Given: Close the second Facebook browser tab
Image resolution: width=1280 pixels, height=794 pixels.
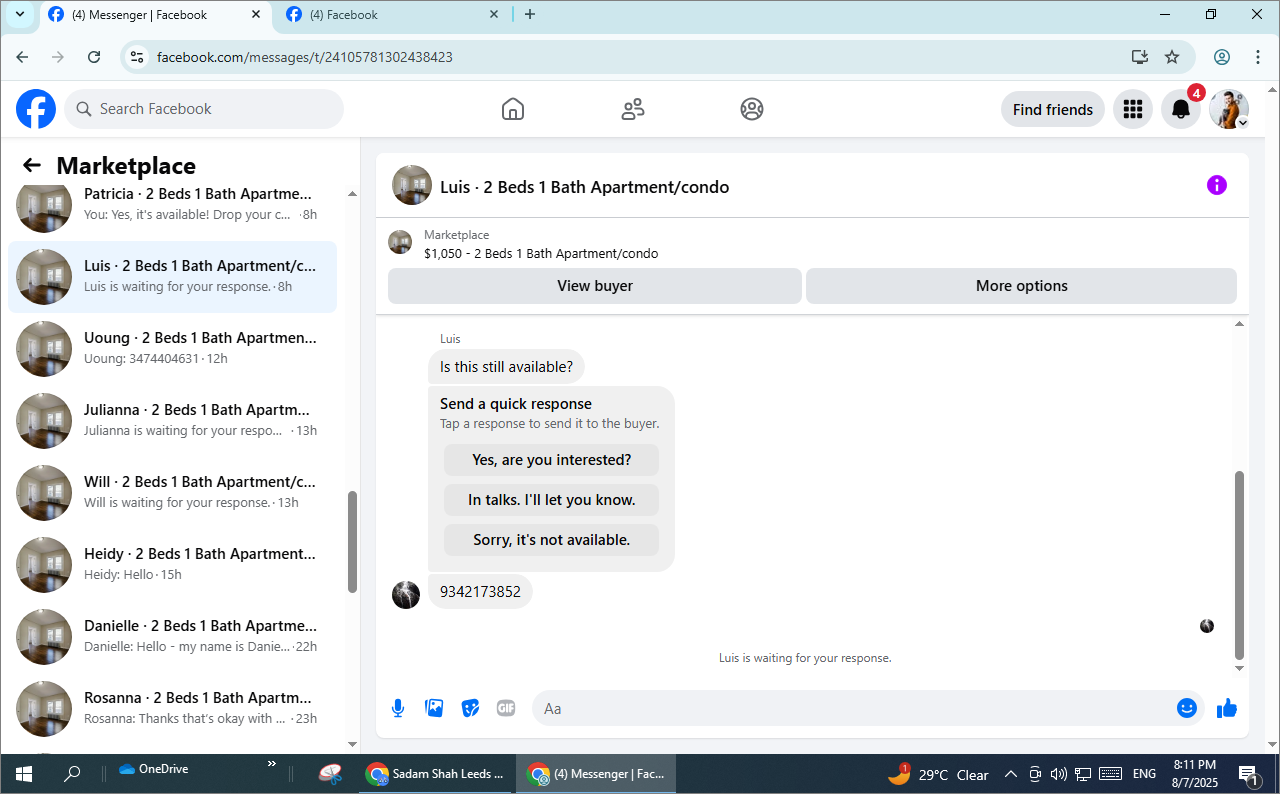Looking at the screenshot, I should tap(494, 14).
